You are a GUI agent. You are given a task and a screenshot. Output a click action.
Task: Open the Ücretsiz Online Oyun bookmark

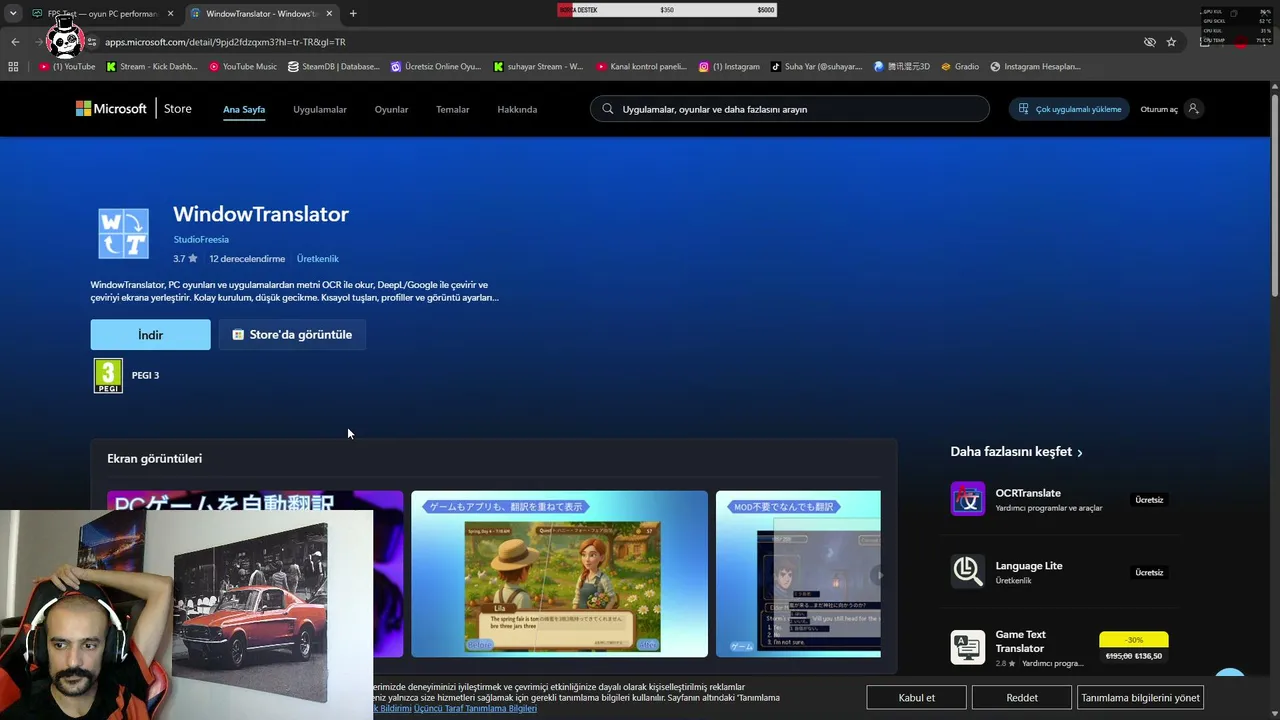436,67
